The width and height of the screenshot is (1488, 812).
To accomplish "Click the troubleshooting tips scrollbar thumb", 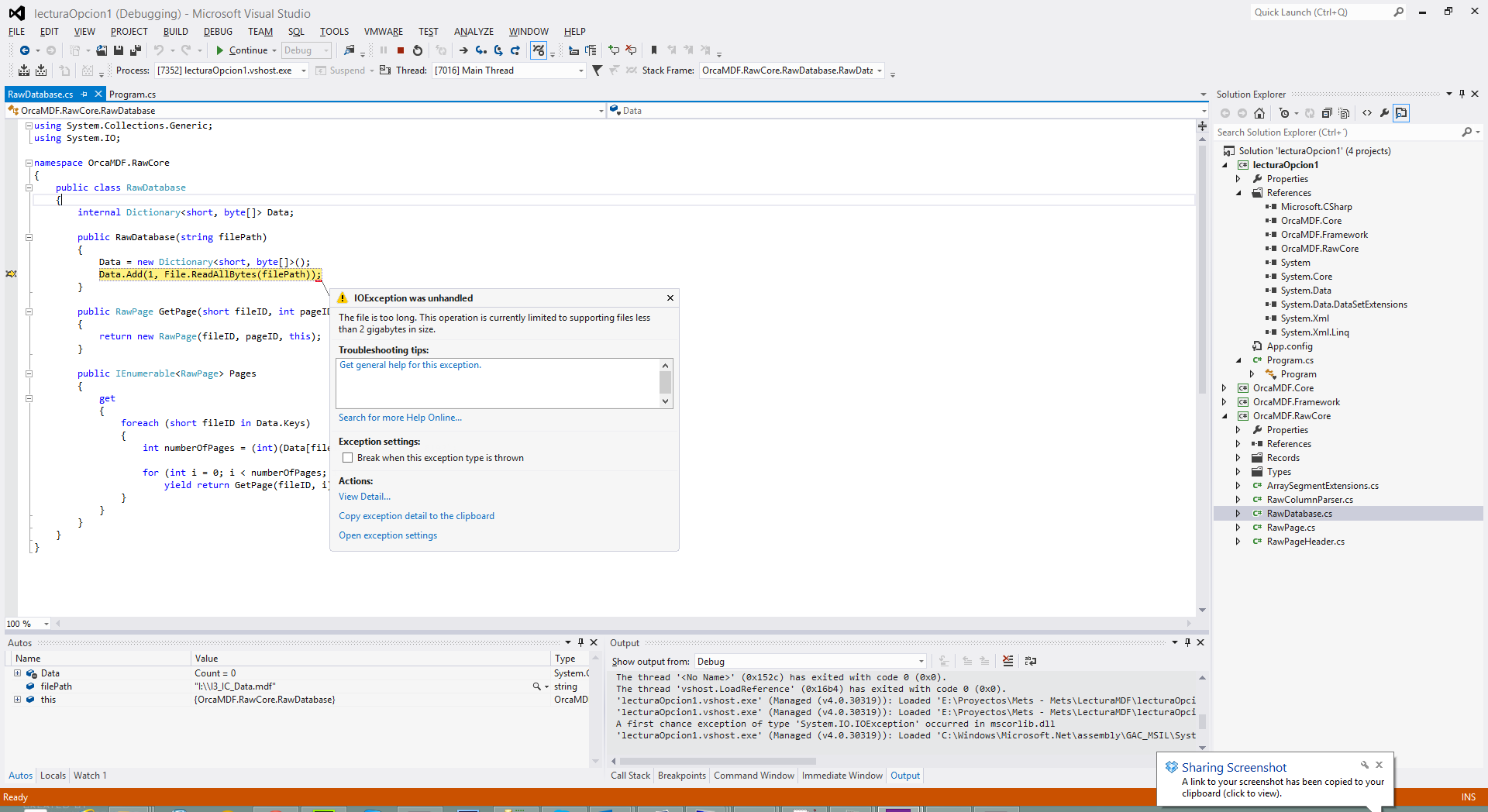I will click(665, 382).
